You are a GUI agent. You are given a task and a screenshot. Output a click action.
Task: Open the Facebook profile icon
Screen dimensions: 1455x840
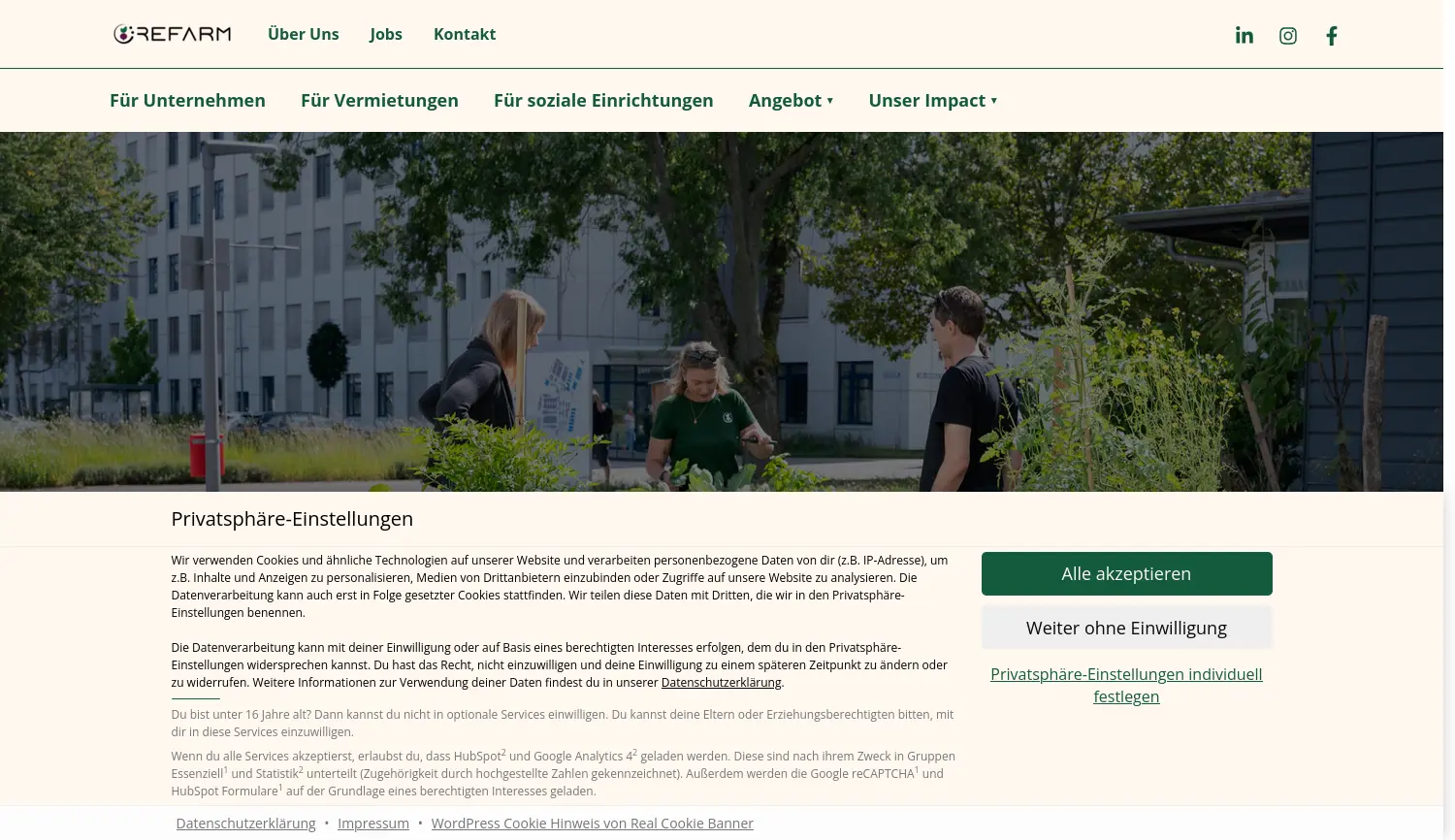click(x=1331, y=35)
